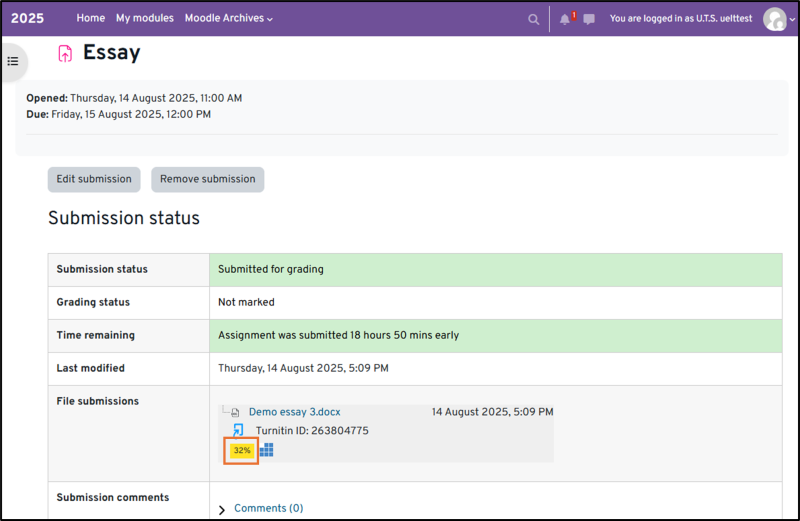
Task: Click the 2025 site logo text
Action: [27, 18]
